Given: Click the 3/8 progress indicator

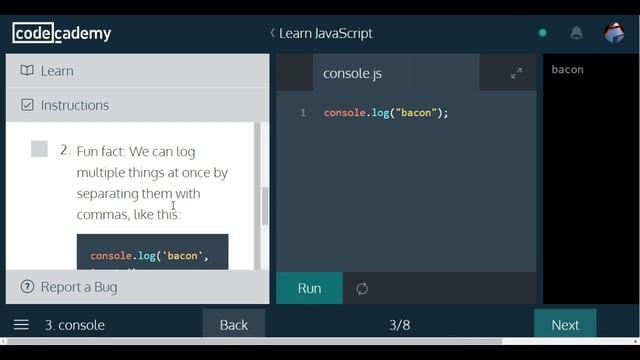Looking at the screenshot, I should pos(400,325).
